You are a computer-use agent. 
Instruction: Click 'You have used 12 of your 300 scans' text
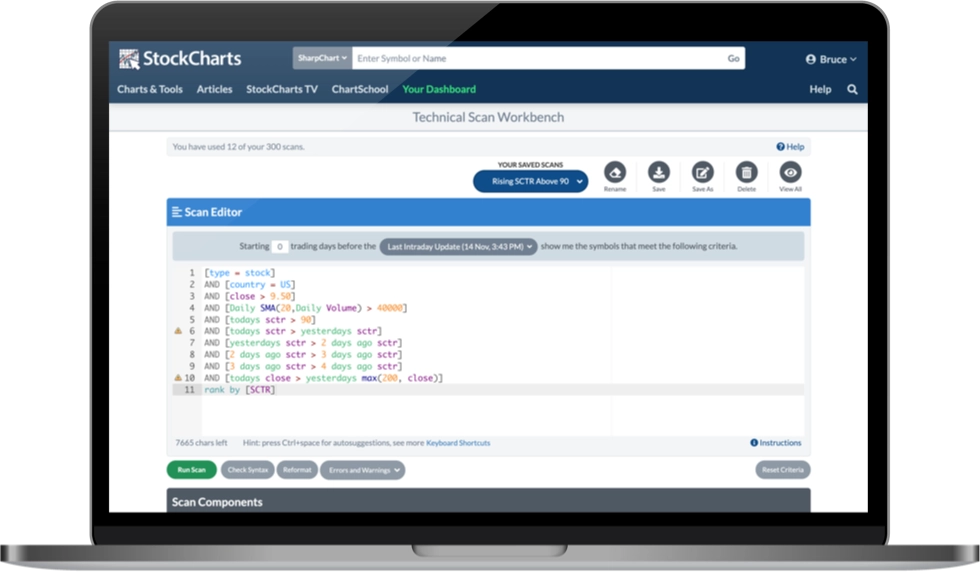click(x=238, y=147)
